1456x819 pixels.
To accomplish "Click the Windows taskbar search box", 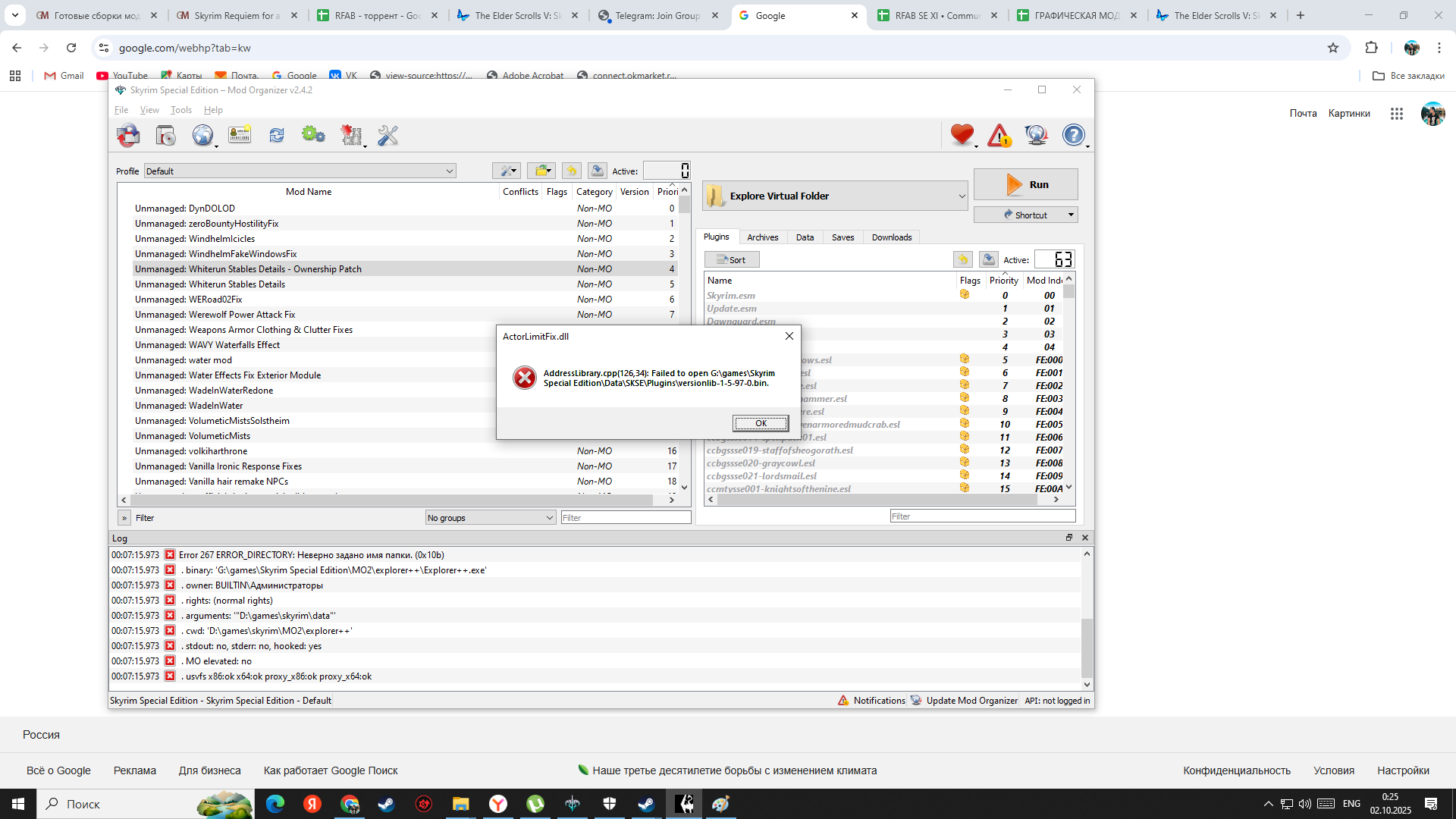I will (x=145, y=804).
